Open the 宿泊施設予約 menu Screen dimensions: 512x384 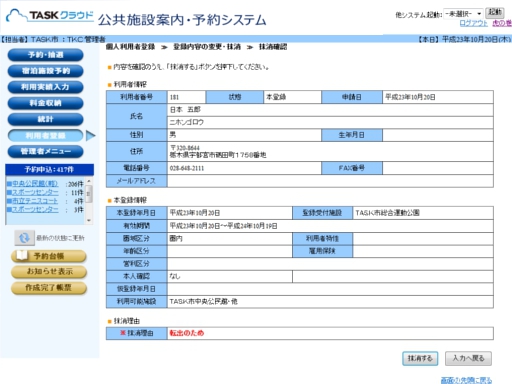[45, 71]
